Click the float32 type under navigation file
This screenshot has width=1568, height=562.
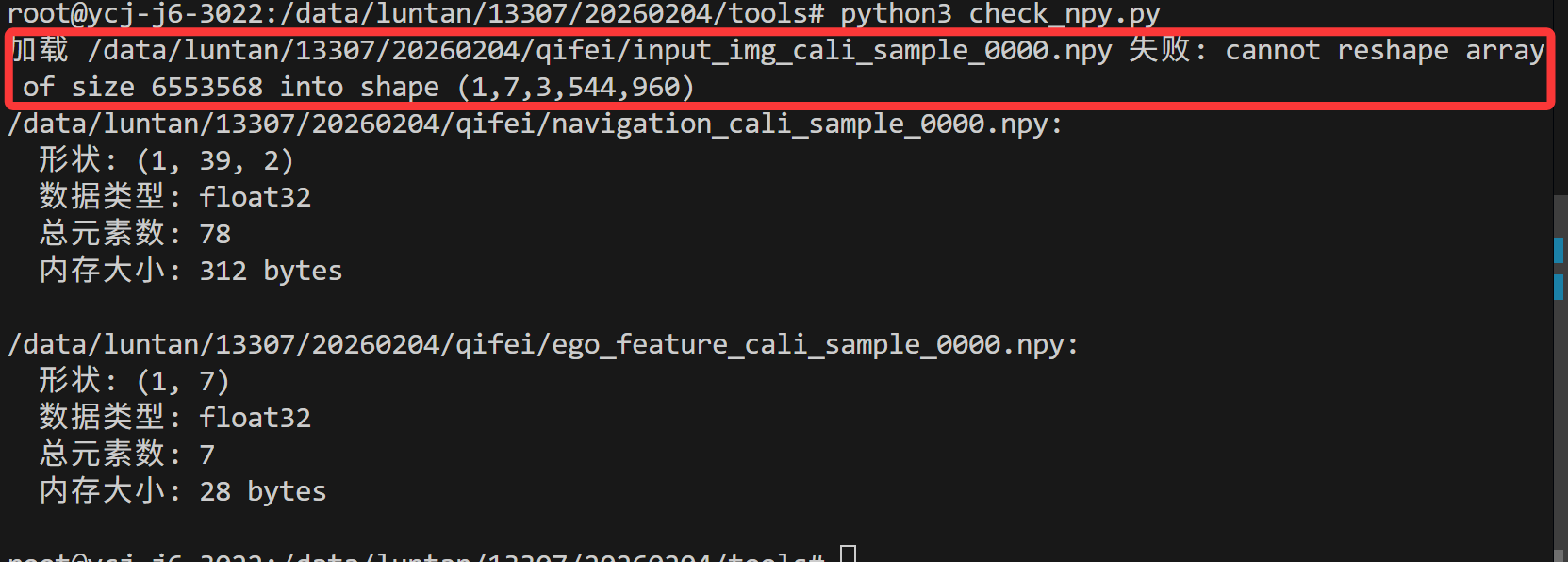255,197
